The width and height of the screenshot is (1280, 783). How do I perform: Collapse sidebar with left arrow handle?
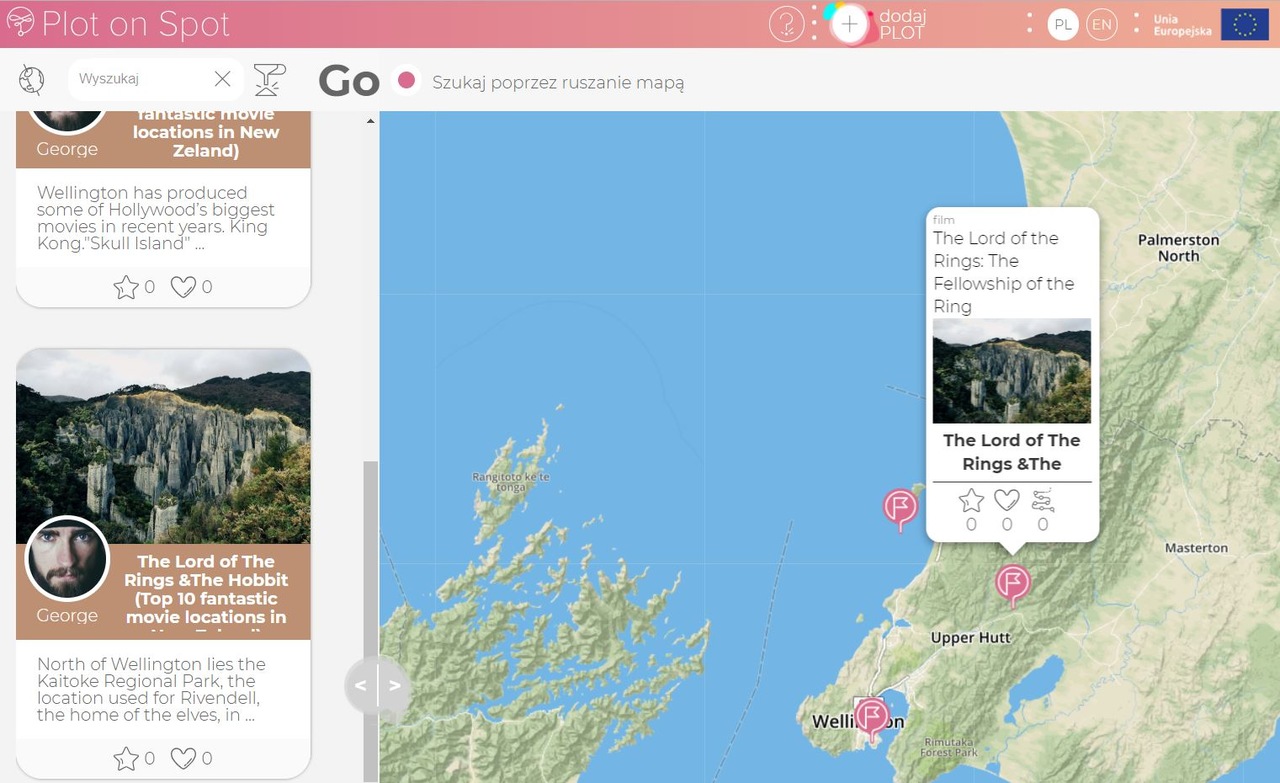[x=361, y=686]
